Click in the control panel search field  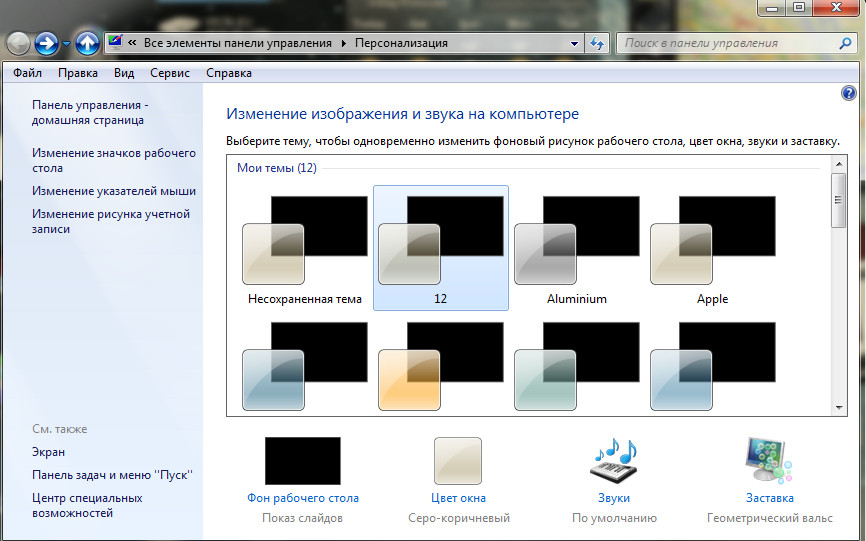pyautogui.click(x=725, y=44)
